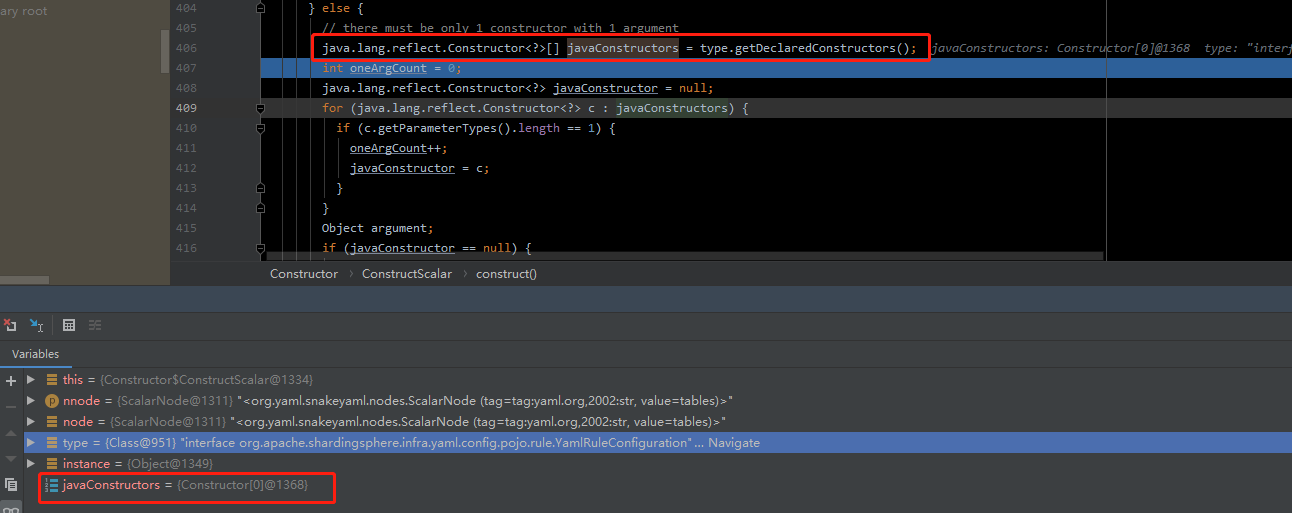Click the Run to Cursor icon
This screenshot has width=1292, height=513.
click(37, 325)
